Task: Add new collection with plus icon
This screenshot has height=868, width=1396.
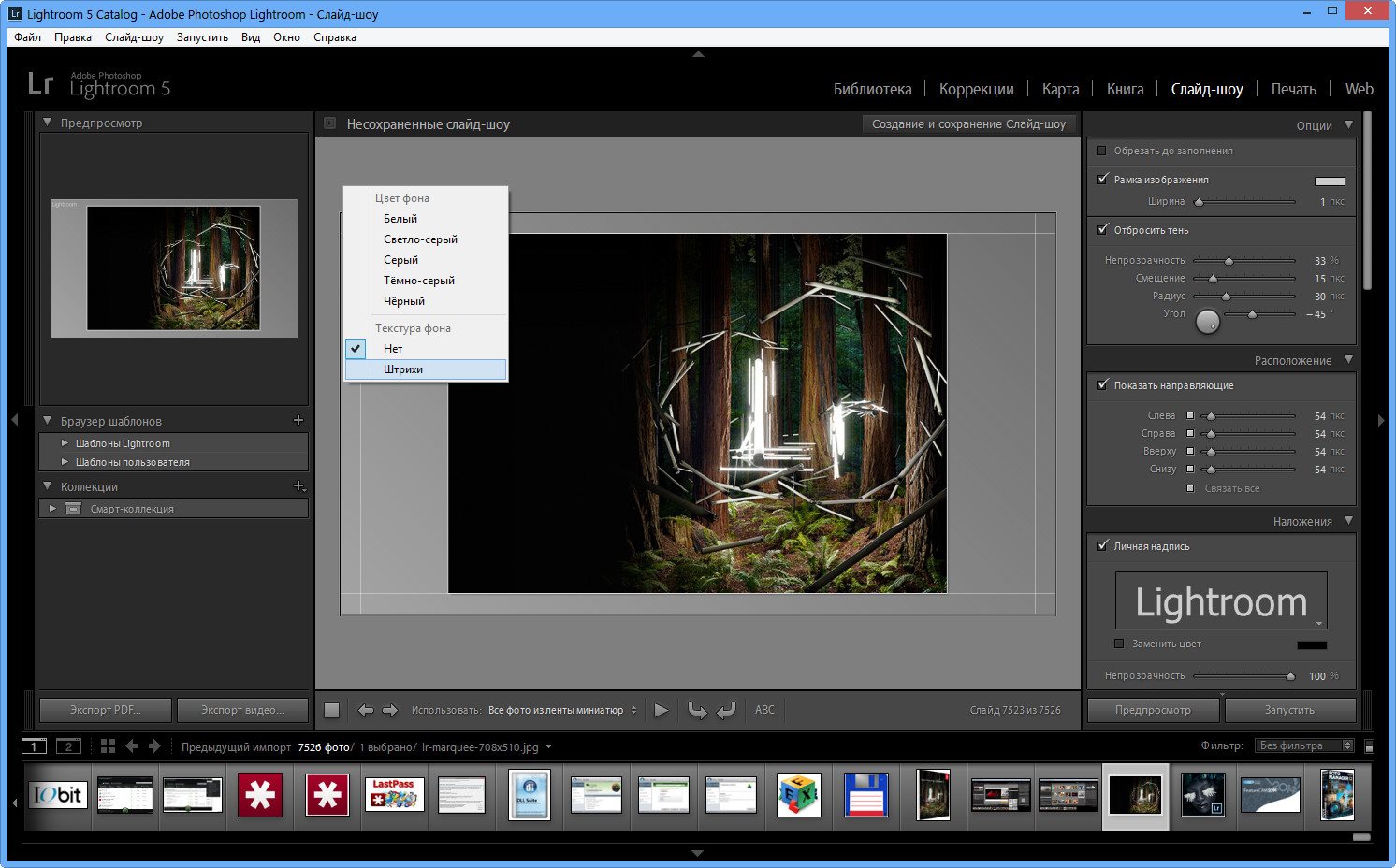Action: (x=299, y=485)
